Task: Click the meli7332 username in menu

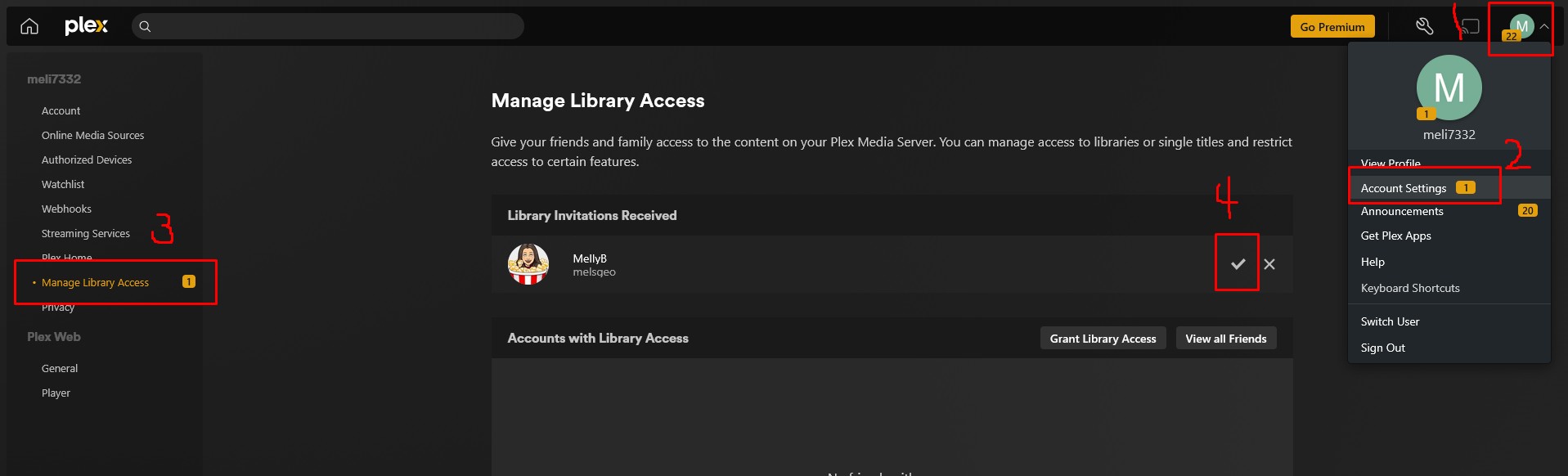Action: pos(1449,134)
